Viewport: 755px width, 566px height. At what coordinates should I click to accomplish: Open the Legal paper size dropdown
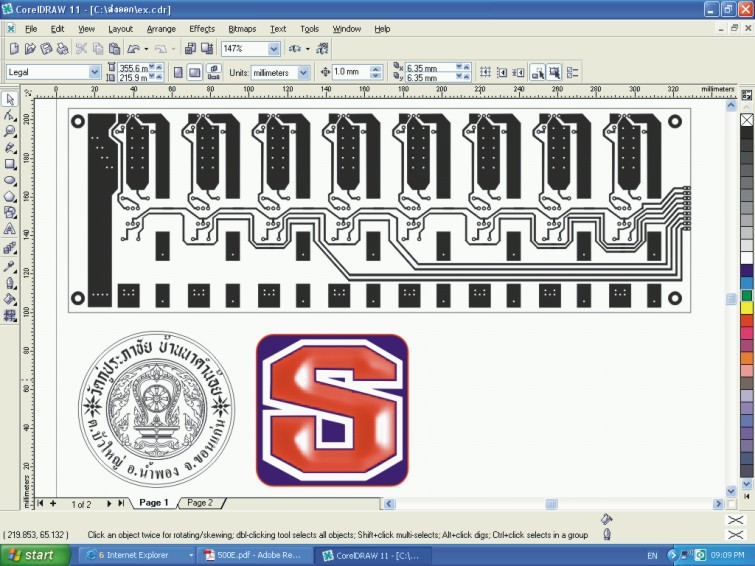click(x=94, y=72)
